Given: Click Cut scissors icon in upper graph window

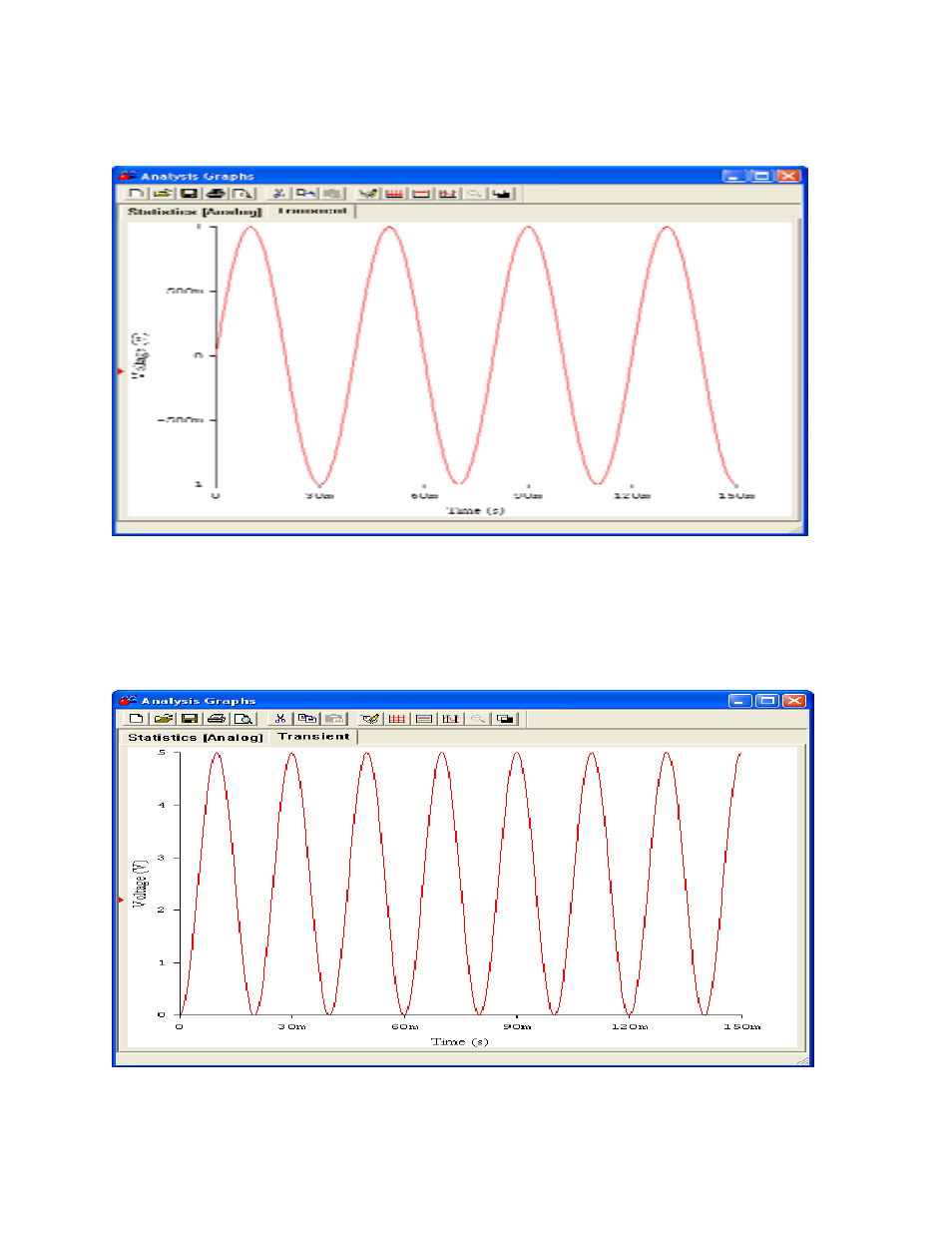Looking at the screenshot, I should [x=279, y=194].
